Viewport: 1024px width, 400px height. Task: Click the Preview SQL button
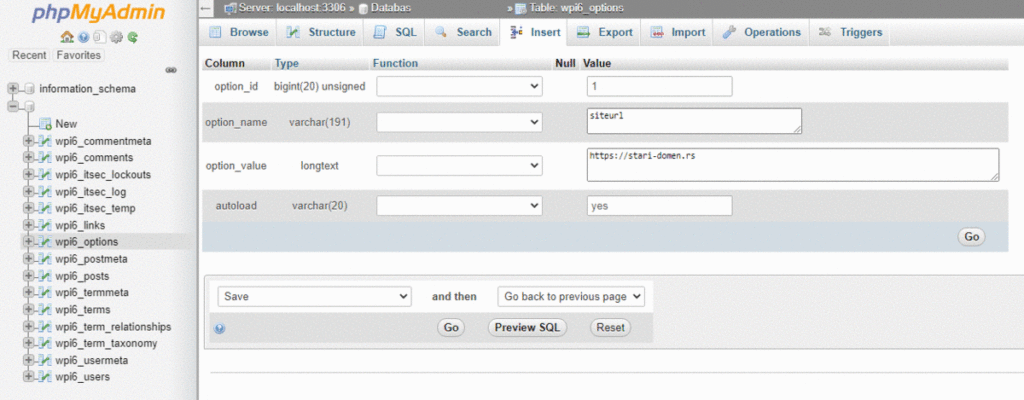pos(527,327)
